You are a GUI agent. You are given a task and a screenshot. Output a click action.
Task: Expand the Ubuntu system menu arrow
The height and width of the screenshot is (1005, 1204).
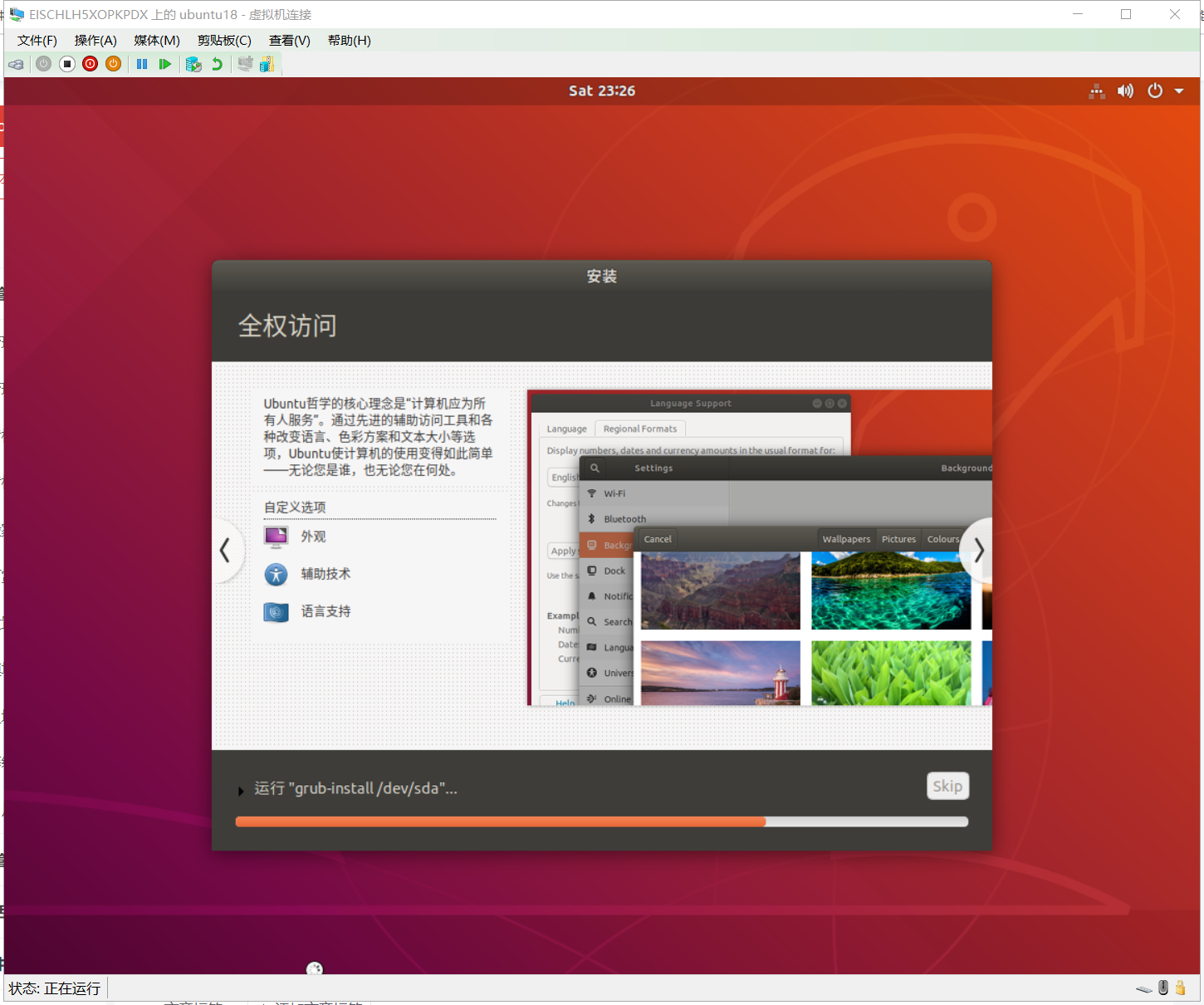pyautogui.click(x=1179, y=91)
